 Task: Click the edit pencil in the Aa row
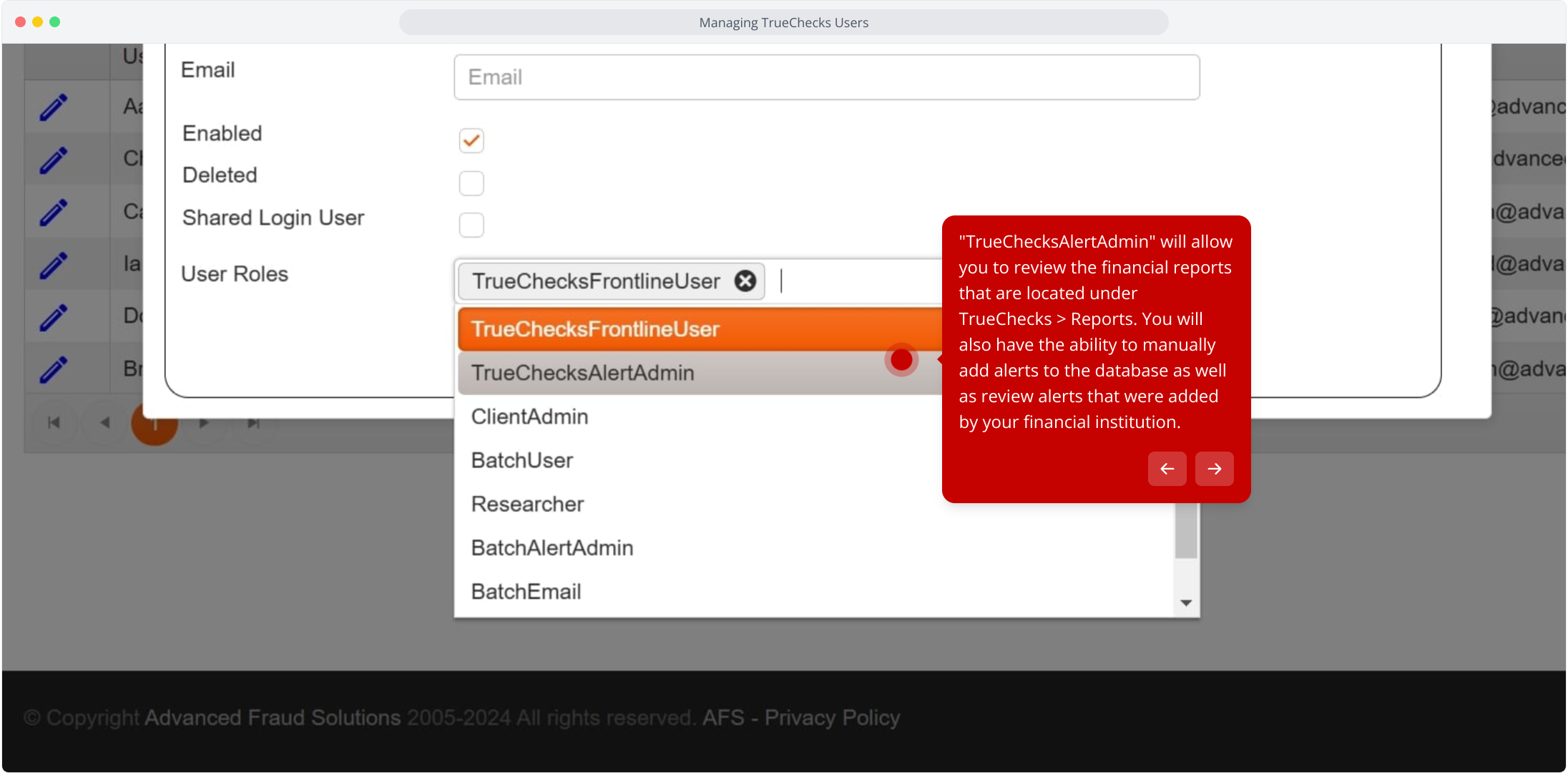pyautogui.click(x=54, y=107)
